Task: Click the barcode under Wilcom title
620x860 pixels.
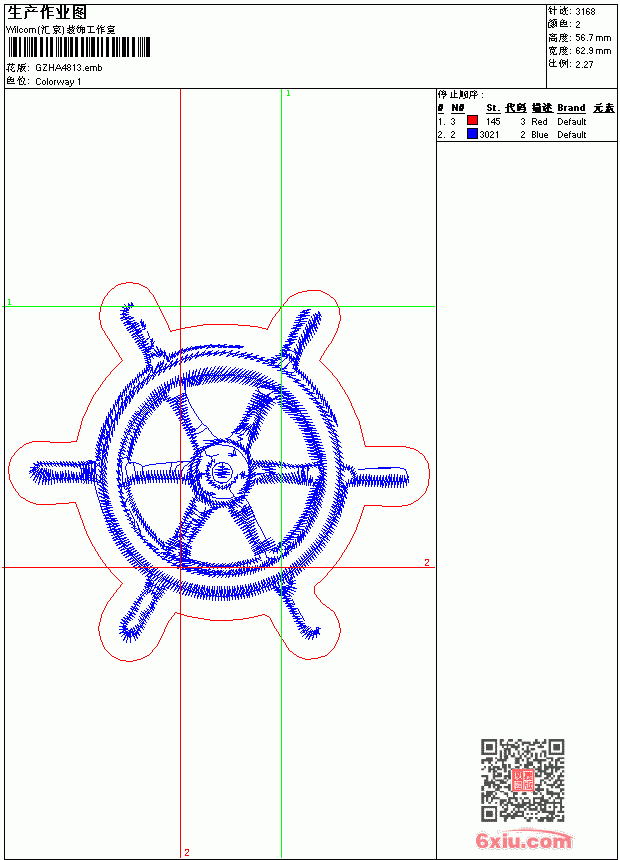Action: 78,47
